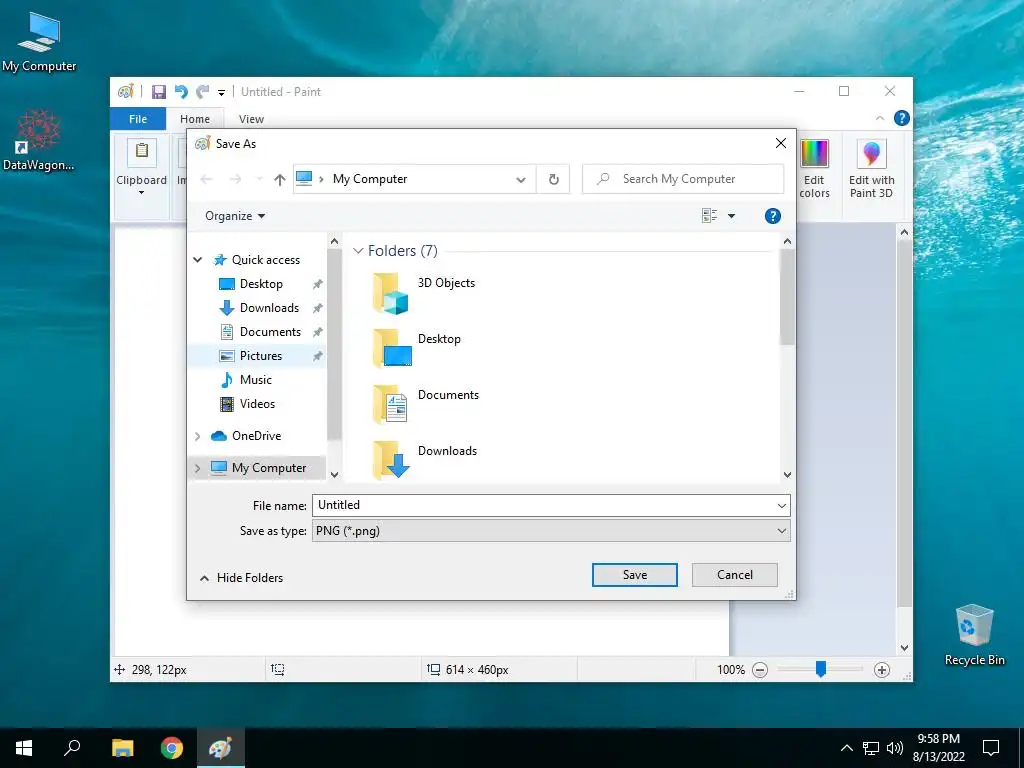Image resolution: width=1024 pixels, height=768 pixels.
Task: Open the DataWagon desktop shortcut
Action: click(39, 140)
